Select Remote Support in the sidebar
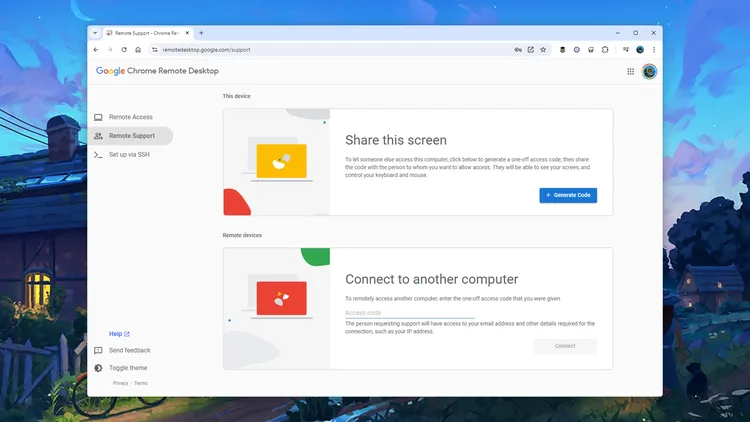Image resolution: width=750 pixels, height=422 pixels. pos(131,135)
